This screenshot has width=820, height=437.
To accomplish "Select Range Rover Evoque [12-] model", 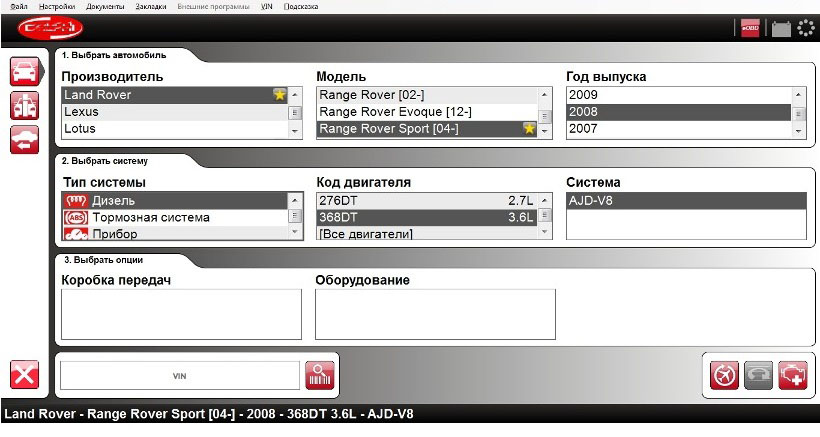I will [427, 112].
